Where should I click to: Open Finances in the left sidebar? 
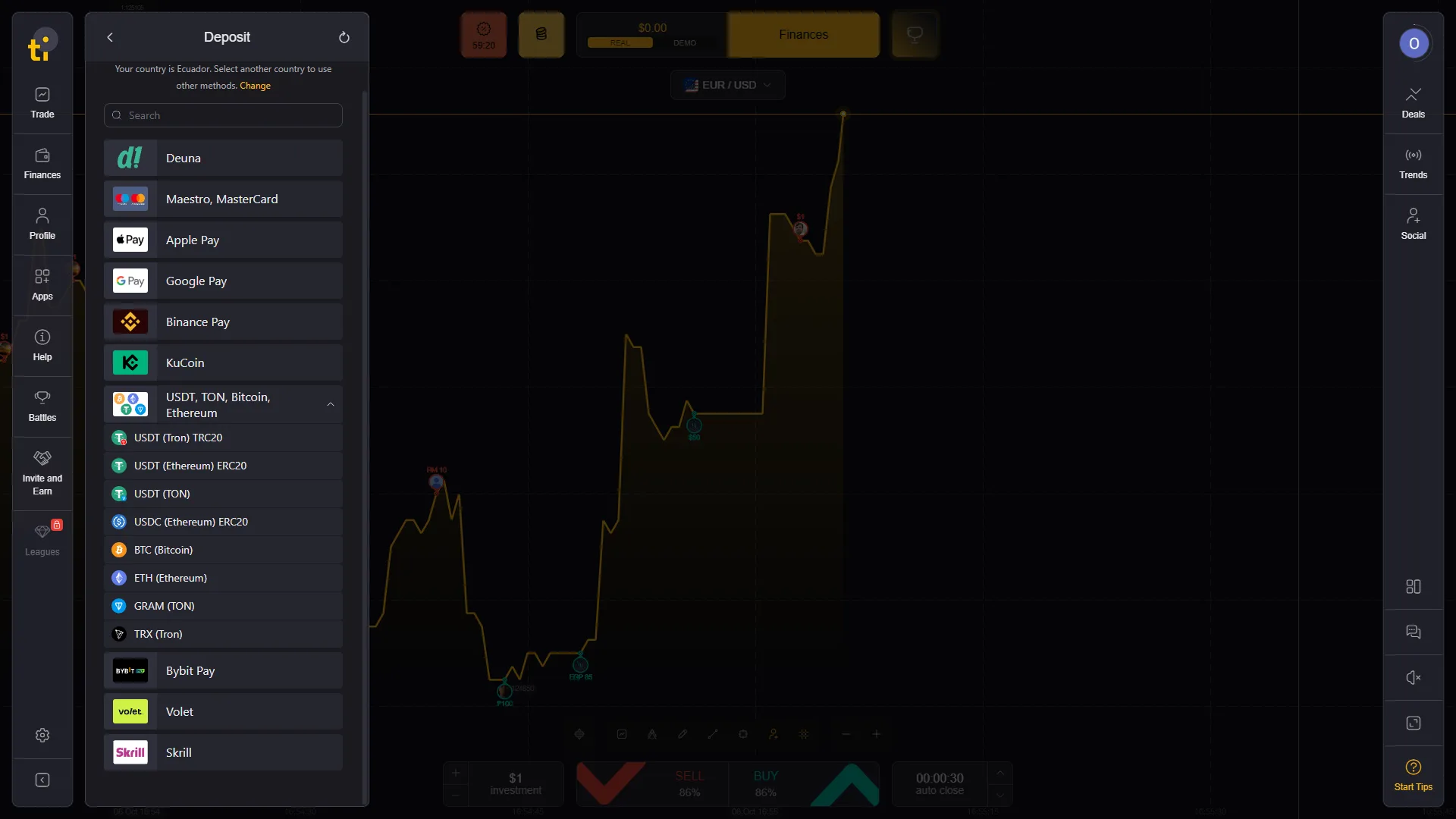coord(42,164)
